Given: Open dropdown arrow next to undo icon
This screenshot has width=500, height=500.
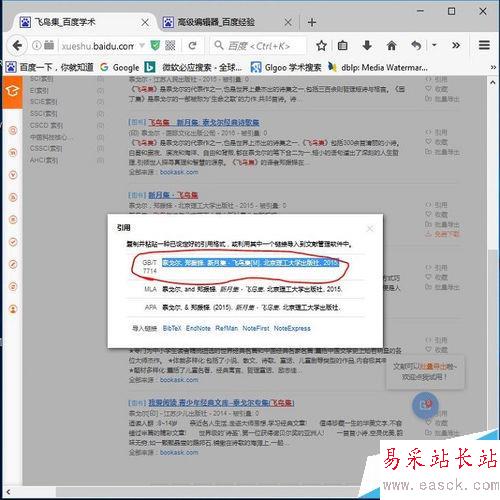Looking at the screenshot, I should click(x=434, y=45).
